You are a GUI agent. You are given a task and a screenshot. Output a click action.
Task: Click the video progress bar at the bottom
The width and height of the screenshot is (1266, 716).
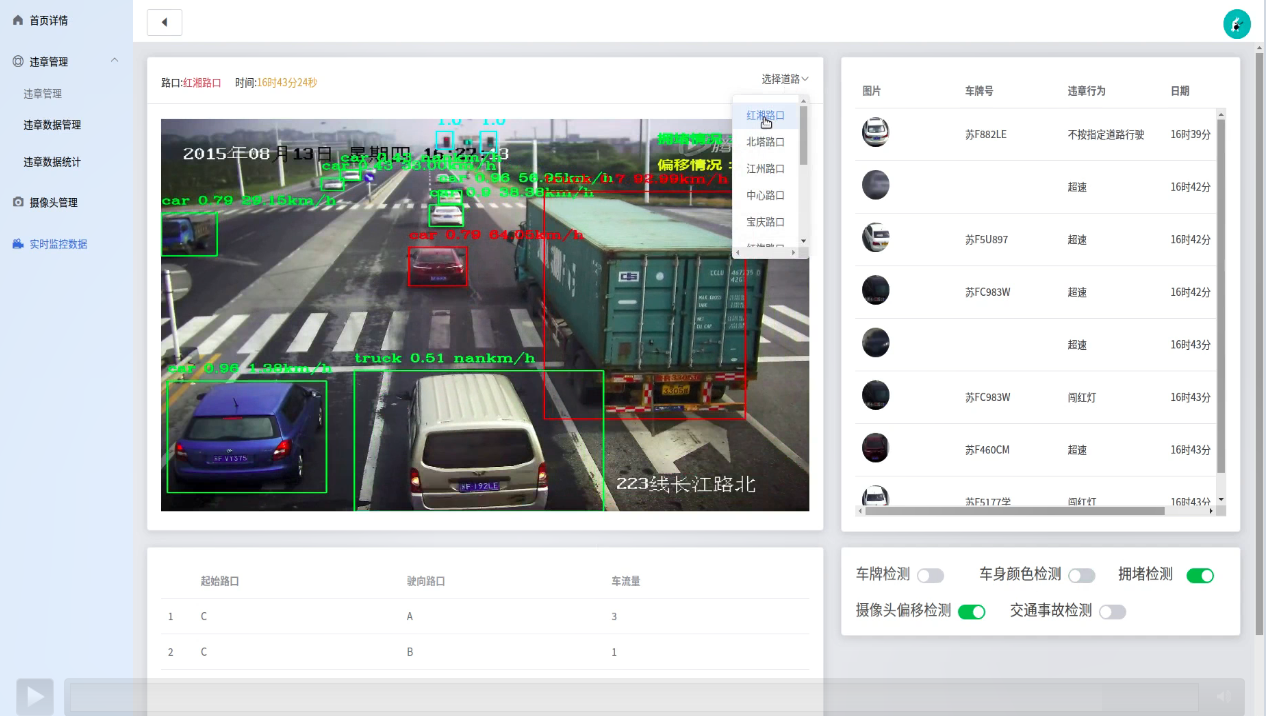(632, 697)
